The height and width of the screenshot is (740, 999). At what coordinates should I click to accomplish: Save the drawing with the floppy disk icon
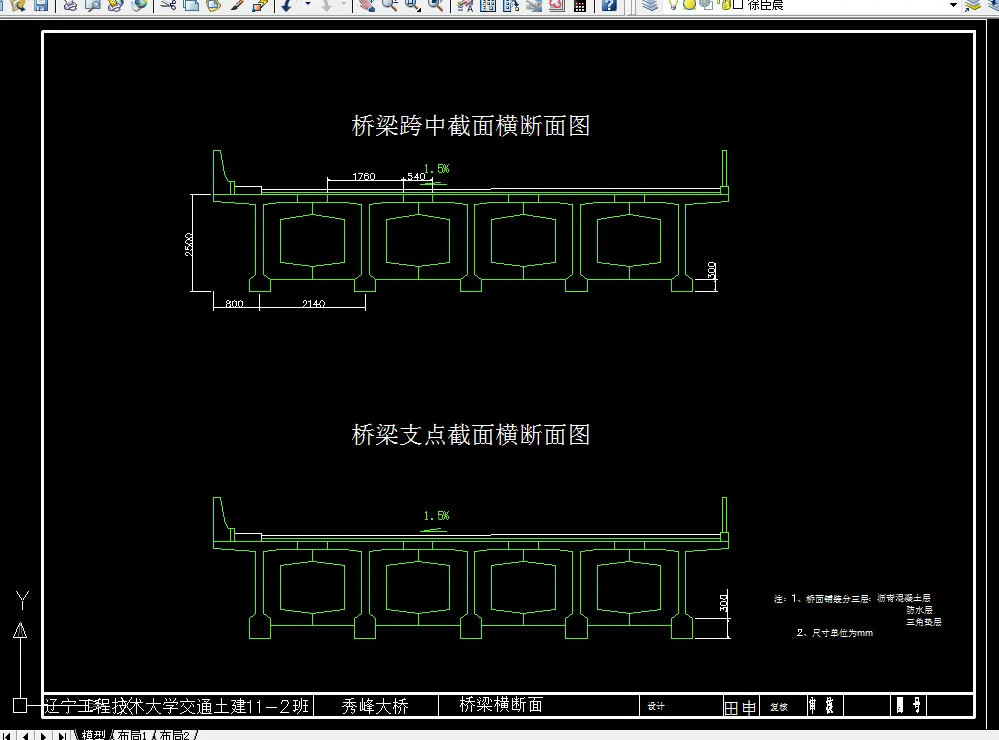tap(40, 5)
